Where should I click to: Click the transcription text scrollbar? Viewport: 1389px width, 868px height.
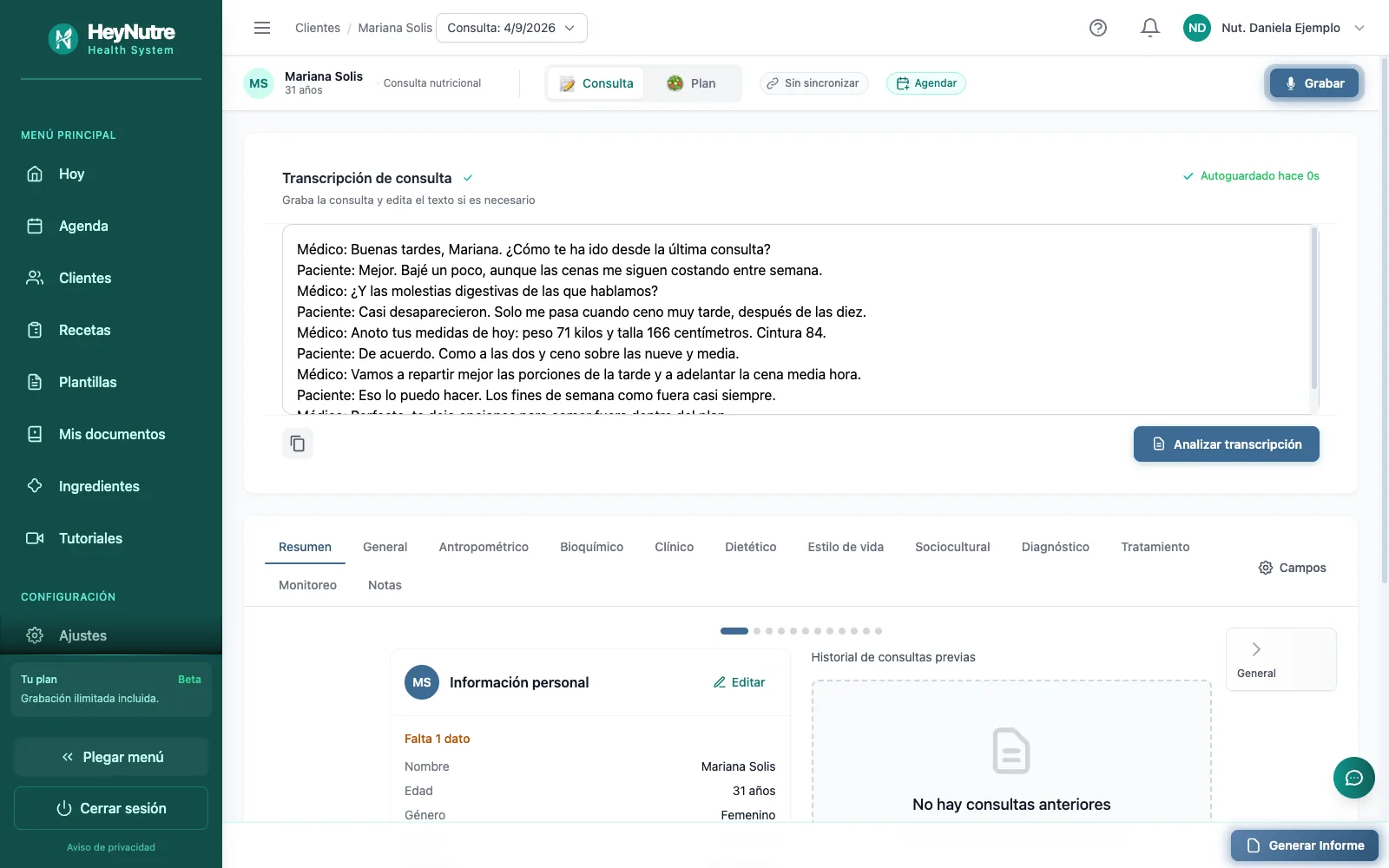[1314, 308]
